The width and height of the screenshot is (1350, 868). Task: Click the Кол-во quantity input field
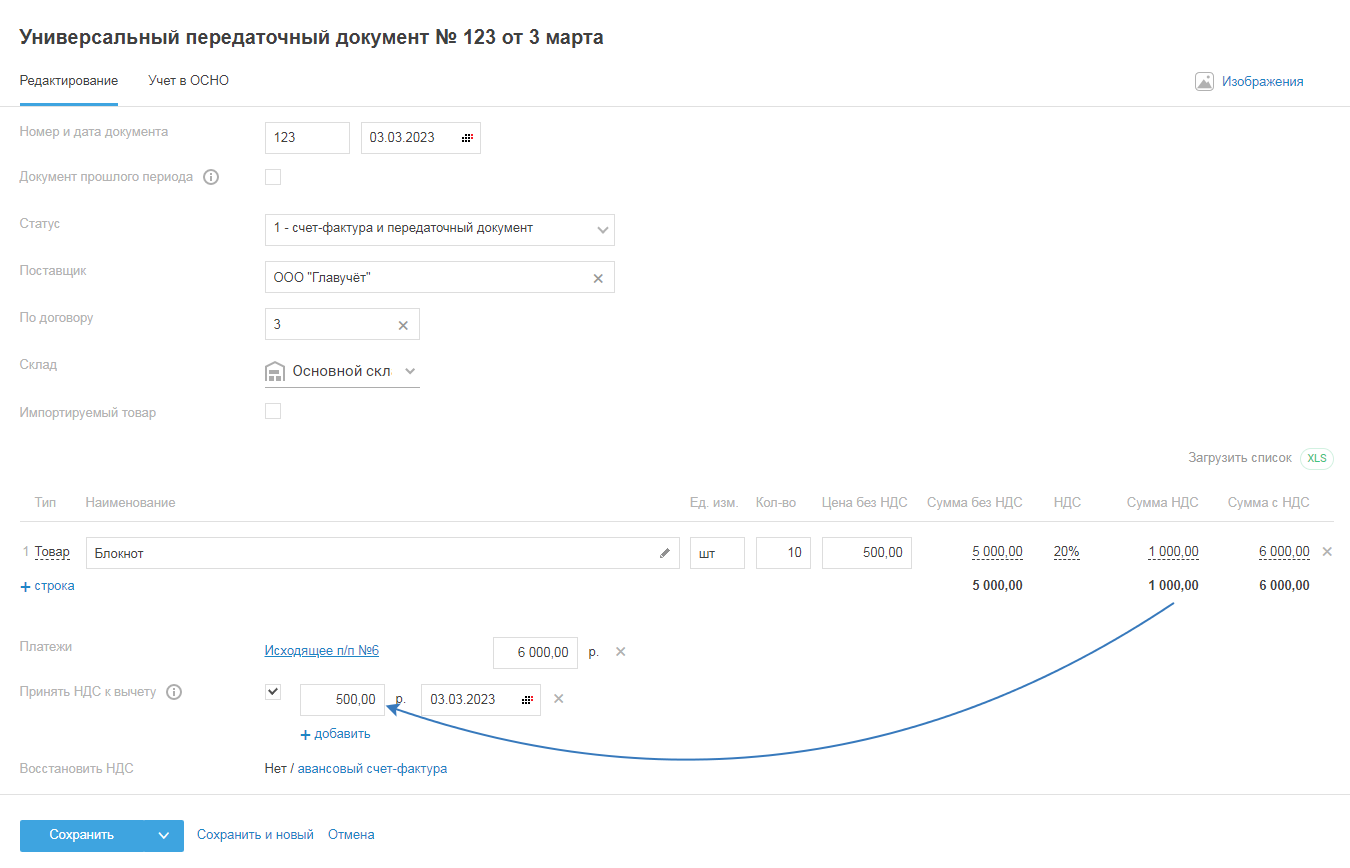(x=783, y=553)
